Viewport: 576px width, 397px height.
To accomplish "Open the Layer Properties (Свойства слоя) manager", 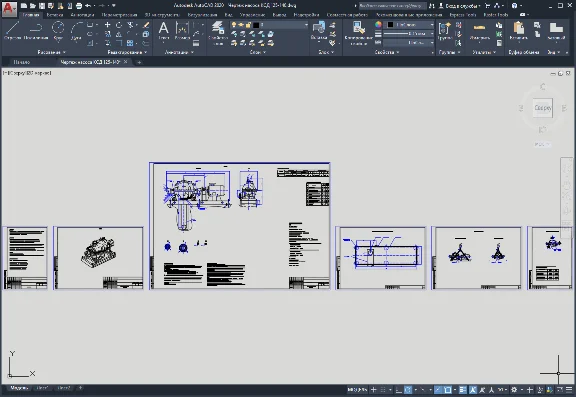I will click(218, 33).
